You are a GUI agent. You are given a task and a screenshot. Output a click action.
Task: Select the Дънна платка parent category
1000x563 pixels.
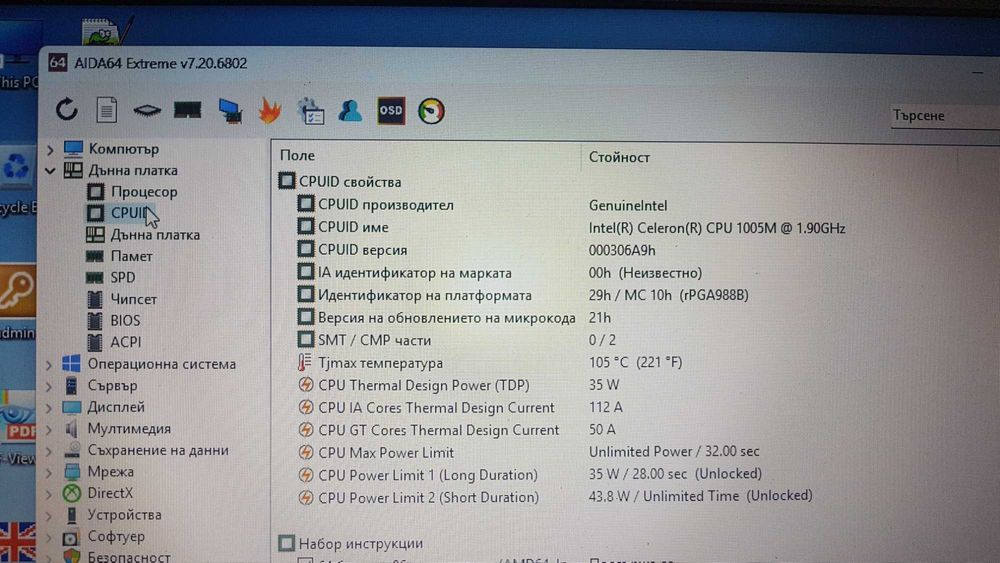[133, 170]
